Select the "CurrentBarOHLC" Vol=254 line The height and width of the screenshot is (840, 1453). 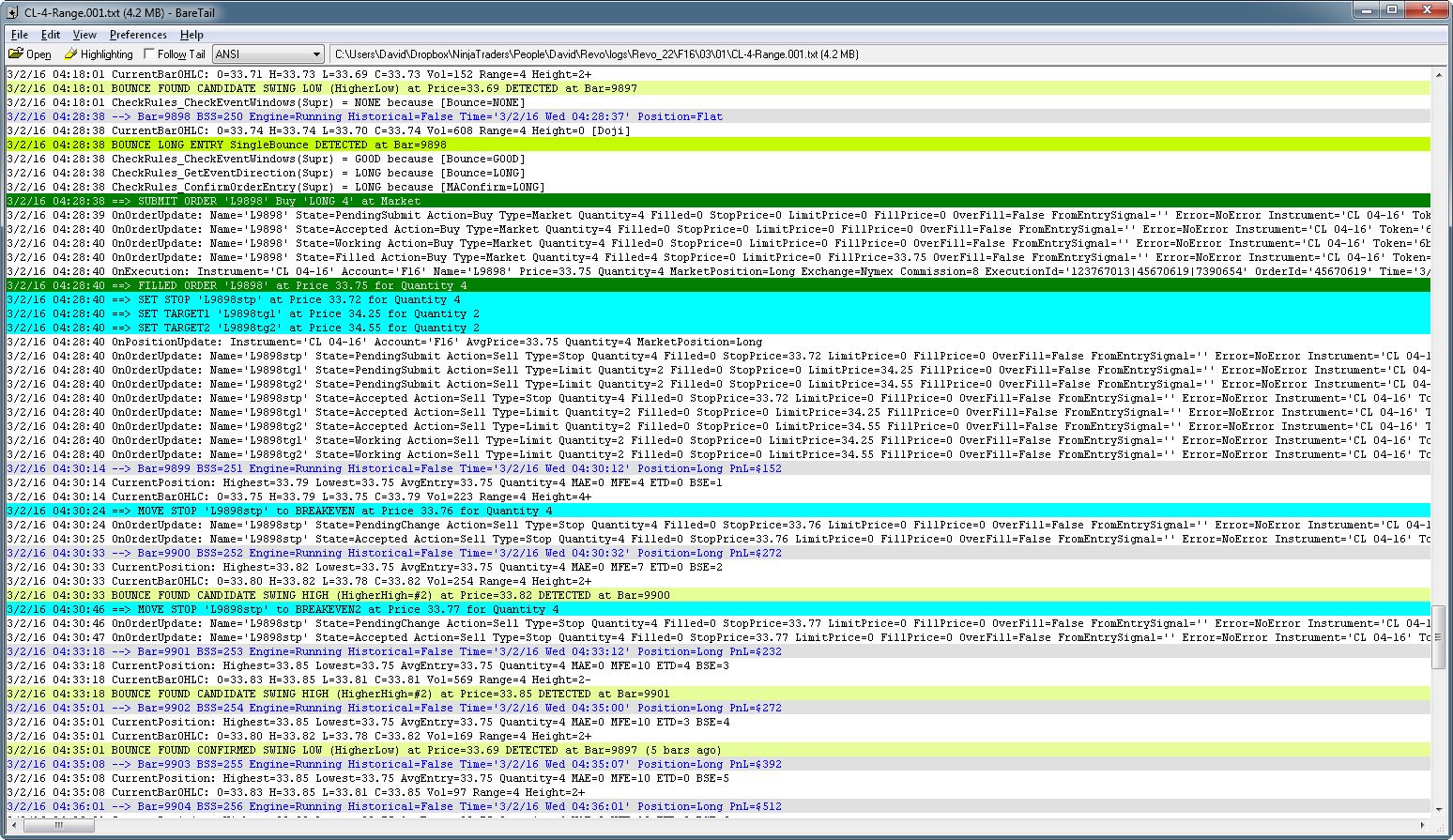pos(718,581)
